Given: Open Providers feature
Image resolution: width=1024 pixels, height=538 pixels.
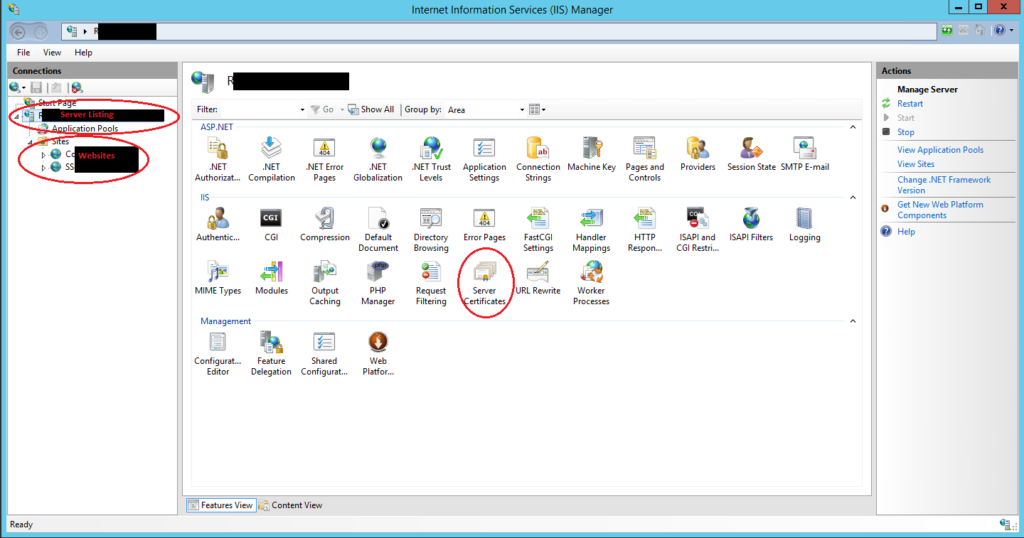Looking at the screenshot, I should click(697, 155).
